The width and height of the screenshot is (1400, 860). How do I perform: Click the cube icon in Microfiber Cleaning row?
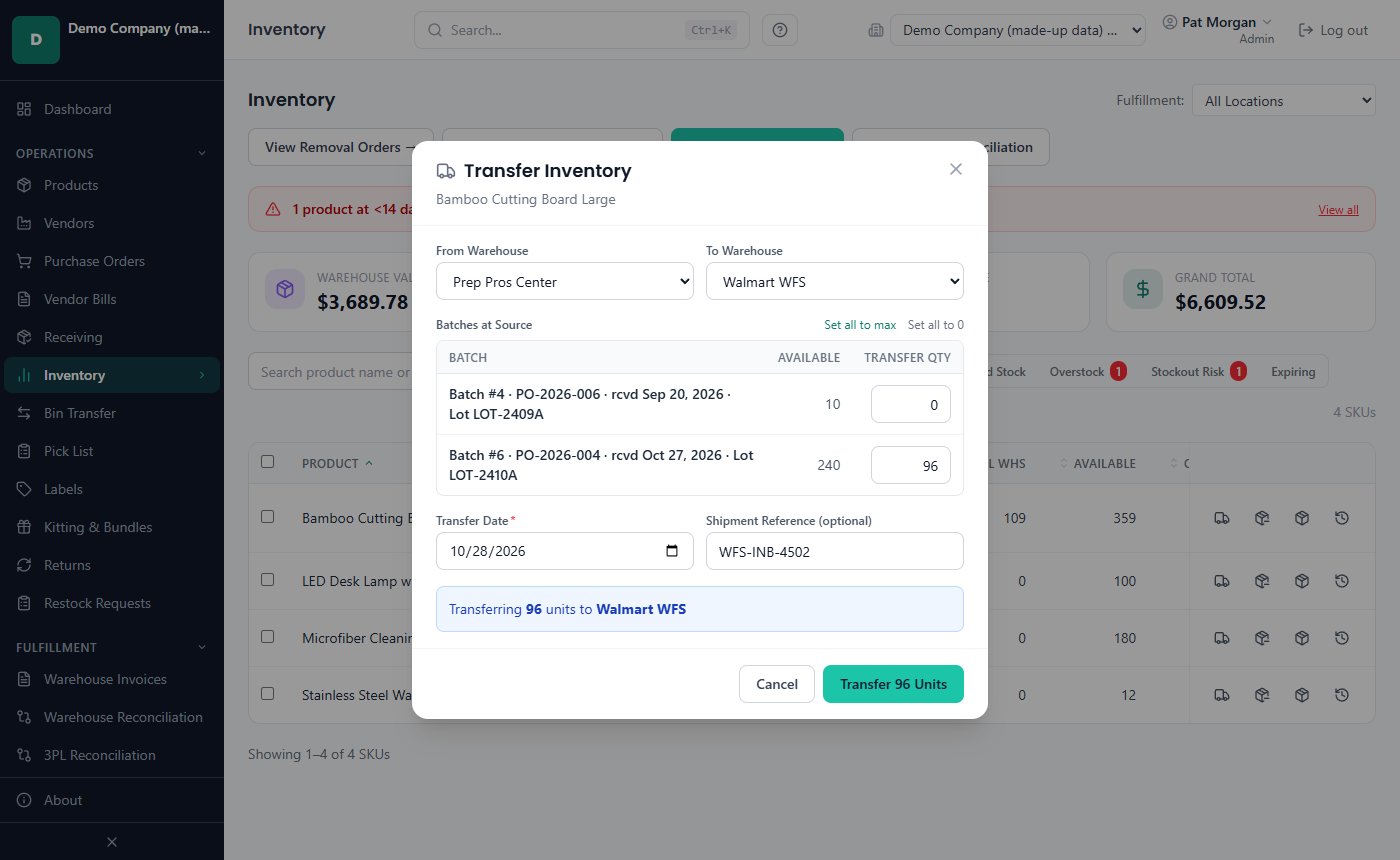point(1302,638)
